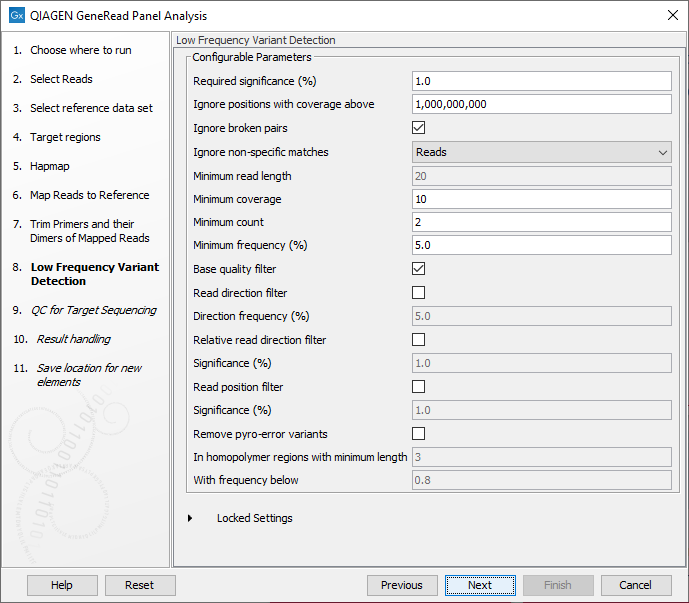Click the Minimum frequency (%) field
This screenshot has width=689, height=603.
(541, 245)
